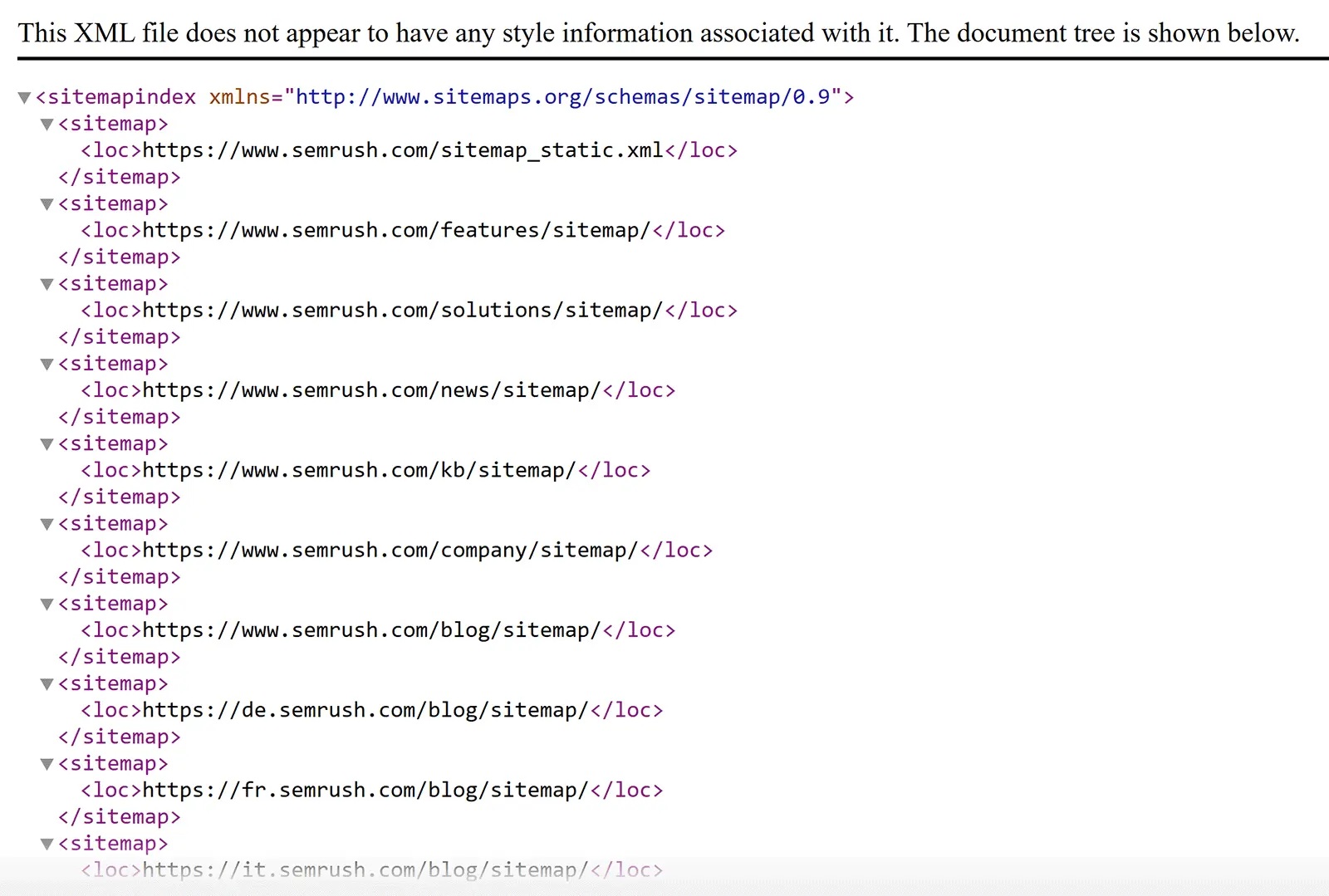
Task: Collapse the company sitemap entry
Action: click(x=47, y=523)
